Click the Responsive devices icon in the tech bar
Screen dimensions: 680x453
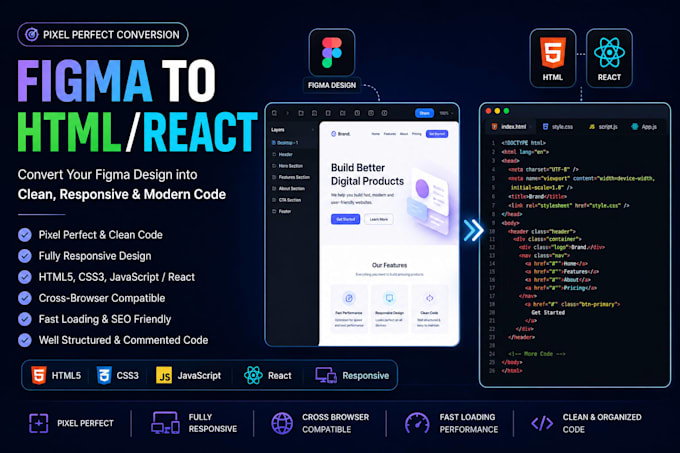pos(326,375)
